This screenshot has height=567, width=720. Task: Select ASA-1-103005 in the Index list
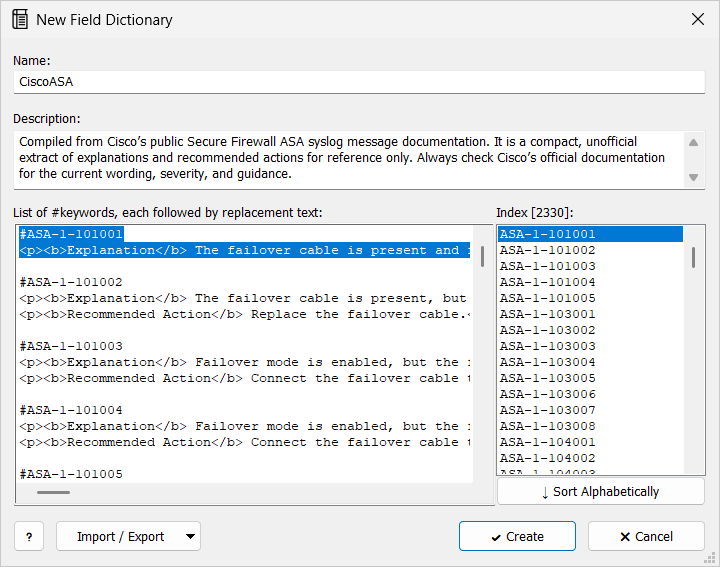click(x=591, y=378)
